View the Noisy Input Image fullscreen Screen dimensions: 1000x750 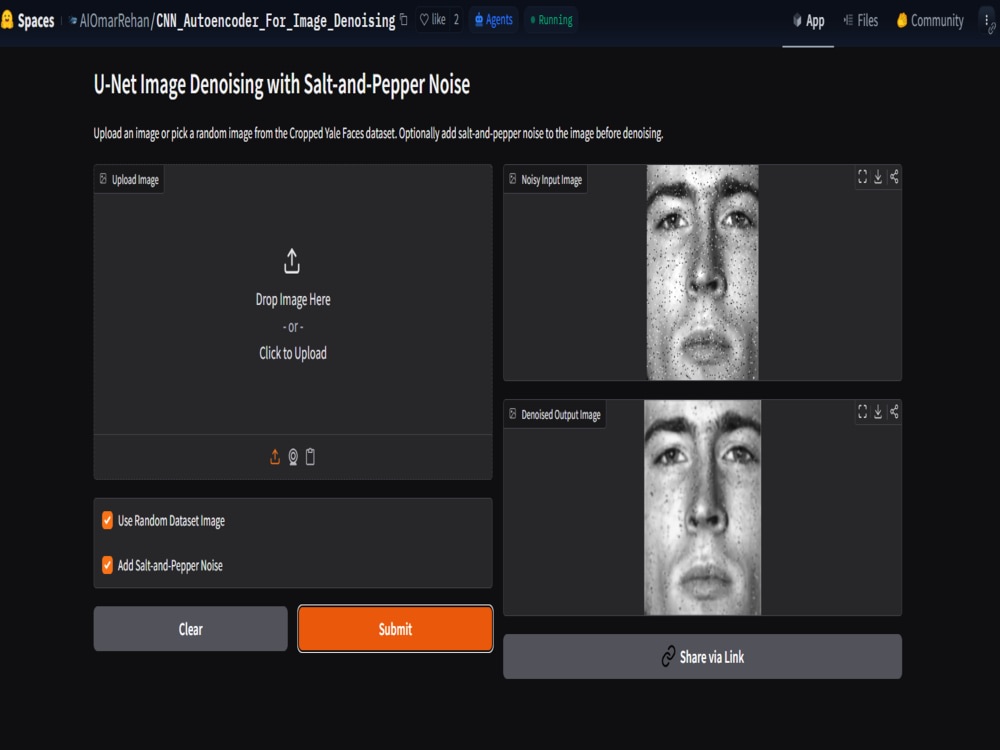[x=862, y=177]
